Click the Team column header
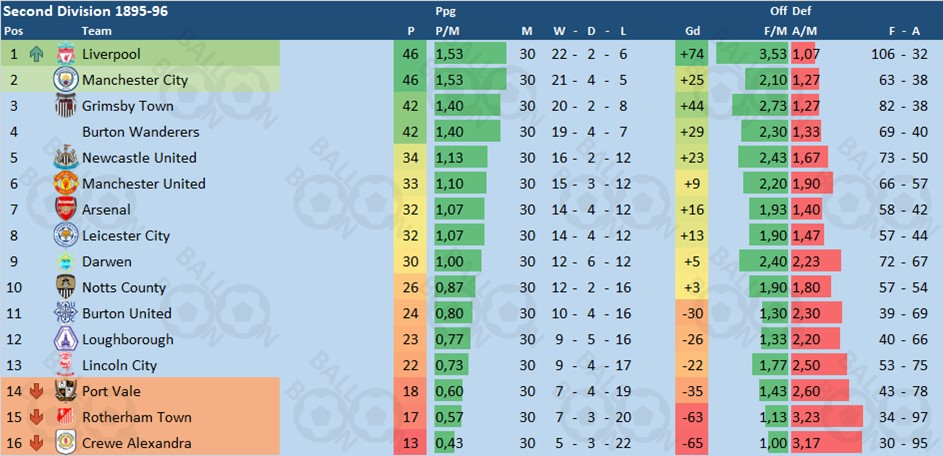 (97, 31)
